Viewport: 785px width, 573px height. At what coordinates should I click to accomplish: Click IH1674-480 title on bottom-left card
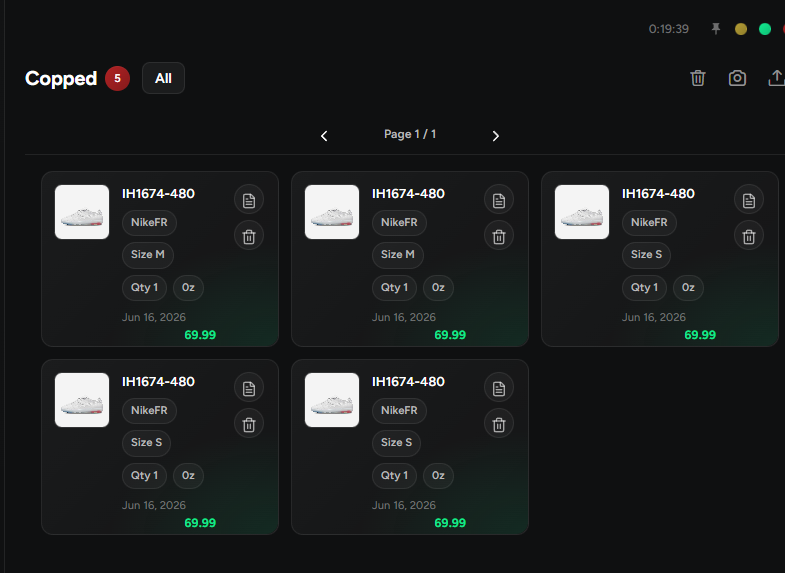coord(158,382)
